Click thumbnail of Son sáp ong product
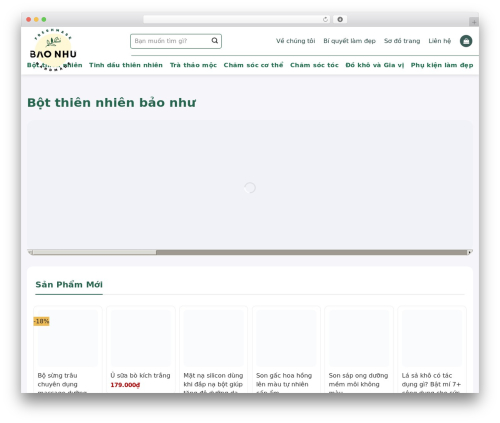 click(359, 338)
